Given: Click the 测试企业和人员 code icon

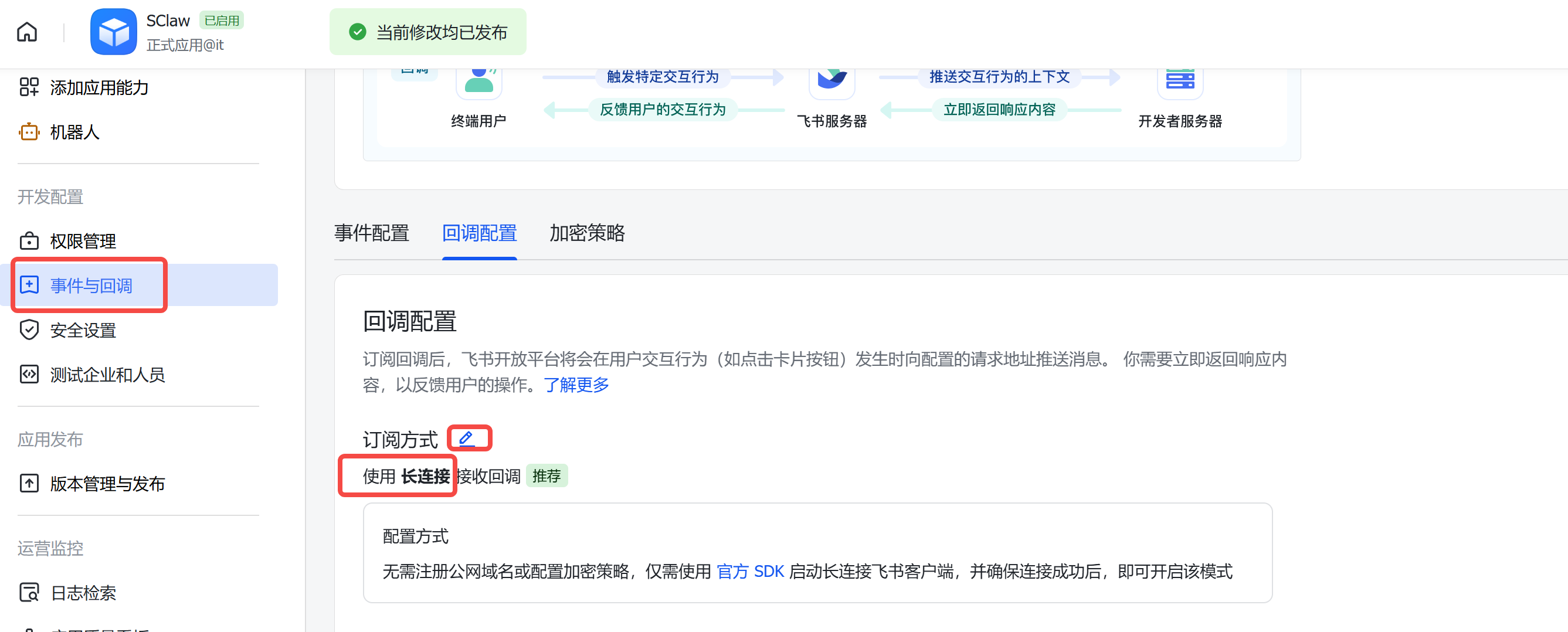Looking at the screenshot, I should pyautogui.click(x=29, y=375).
